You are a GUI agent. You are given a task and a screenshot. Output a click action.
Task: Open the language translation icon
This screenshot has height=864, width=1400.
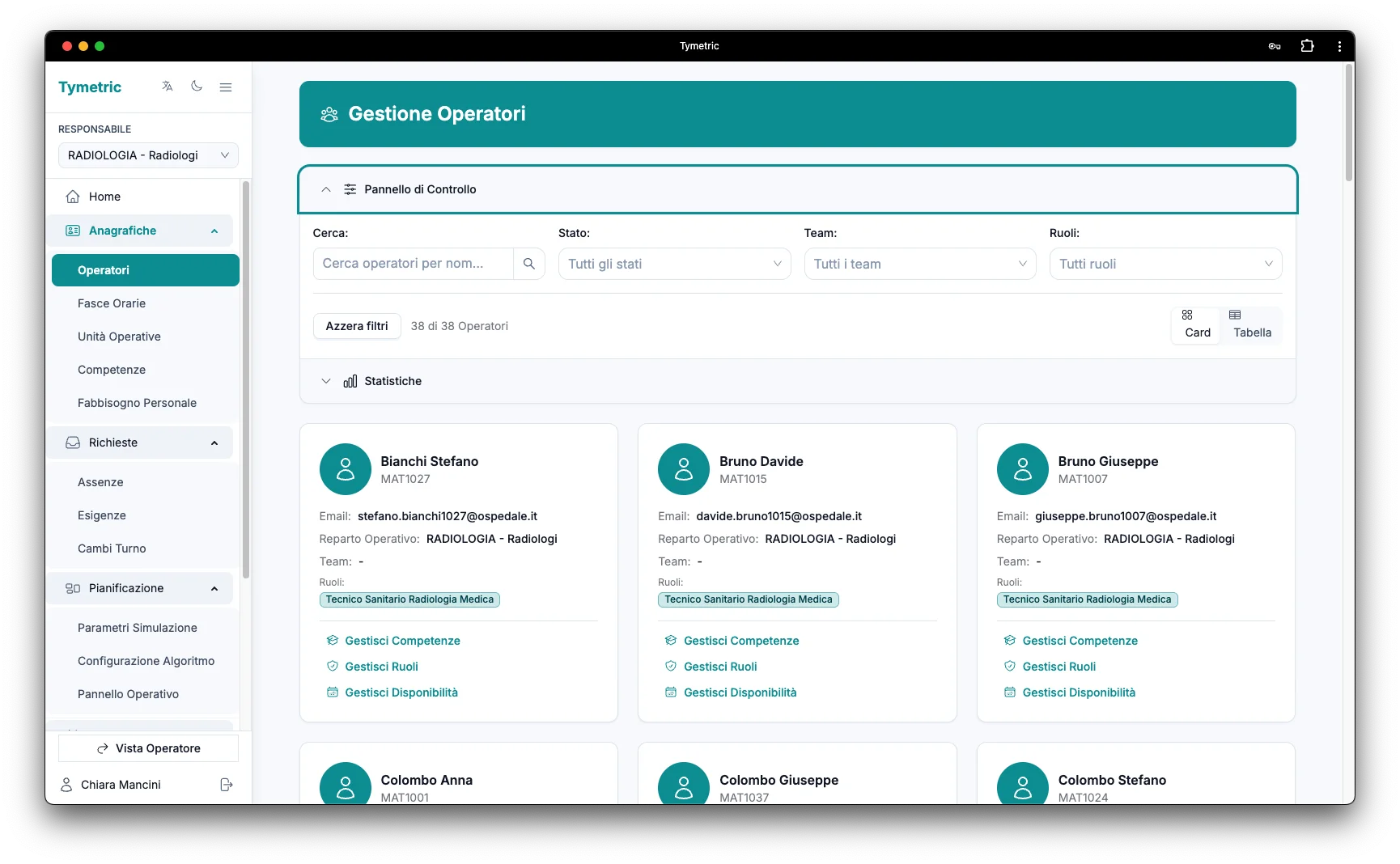click(x=167, y=87)
